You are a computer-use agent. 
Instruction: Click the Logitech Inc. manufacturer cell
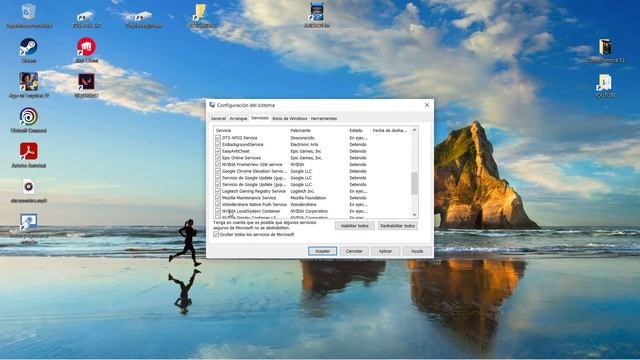(x=302, y=191)
